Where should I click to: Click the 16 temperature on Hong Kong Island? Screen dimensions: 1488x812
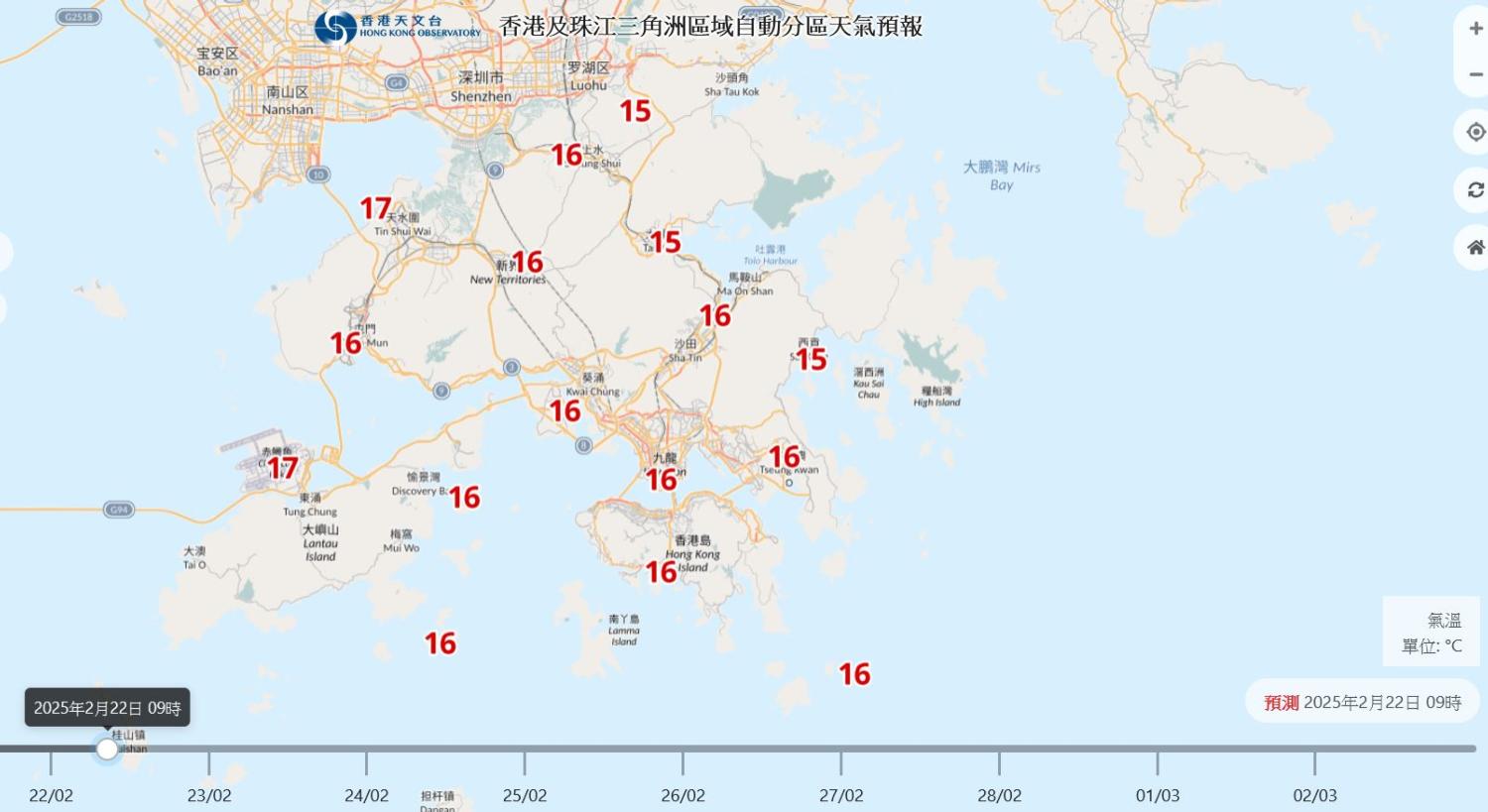click(662, 572)
